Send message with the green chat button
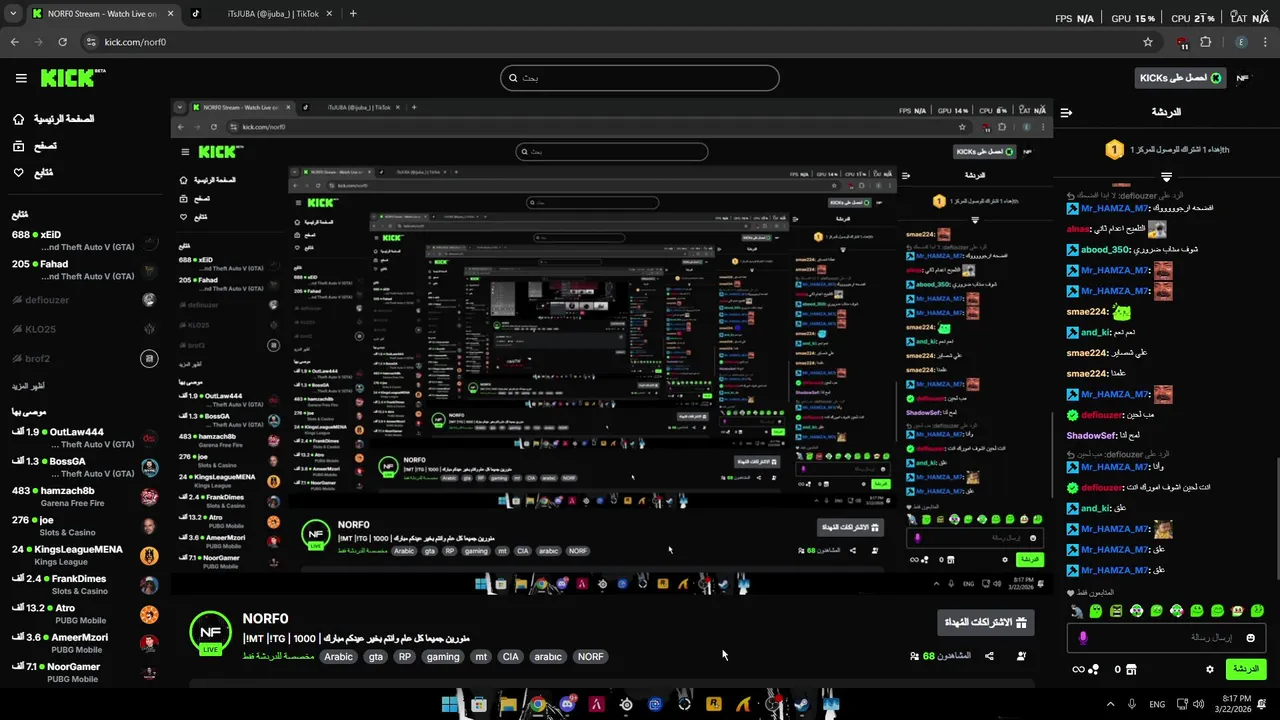Viewport: 1280px width, 720px height. (1246, 669)
